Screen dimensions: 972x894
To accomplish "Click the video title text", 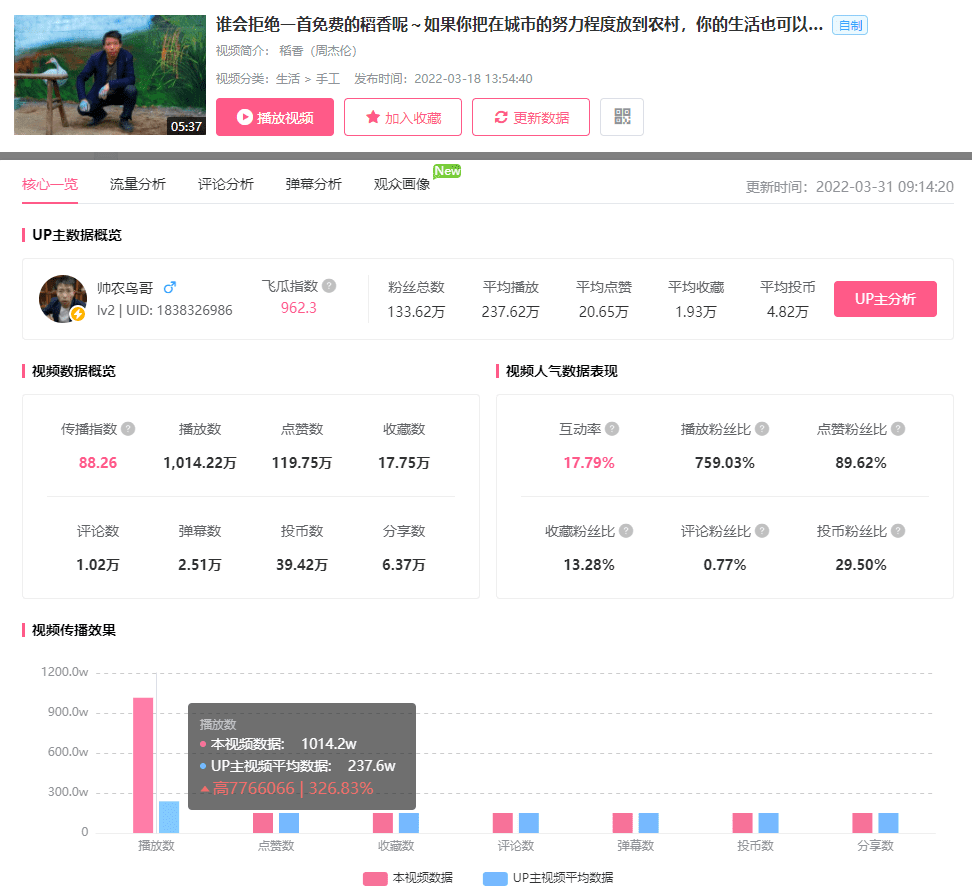I will coord(519,25).
